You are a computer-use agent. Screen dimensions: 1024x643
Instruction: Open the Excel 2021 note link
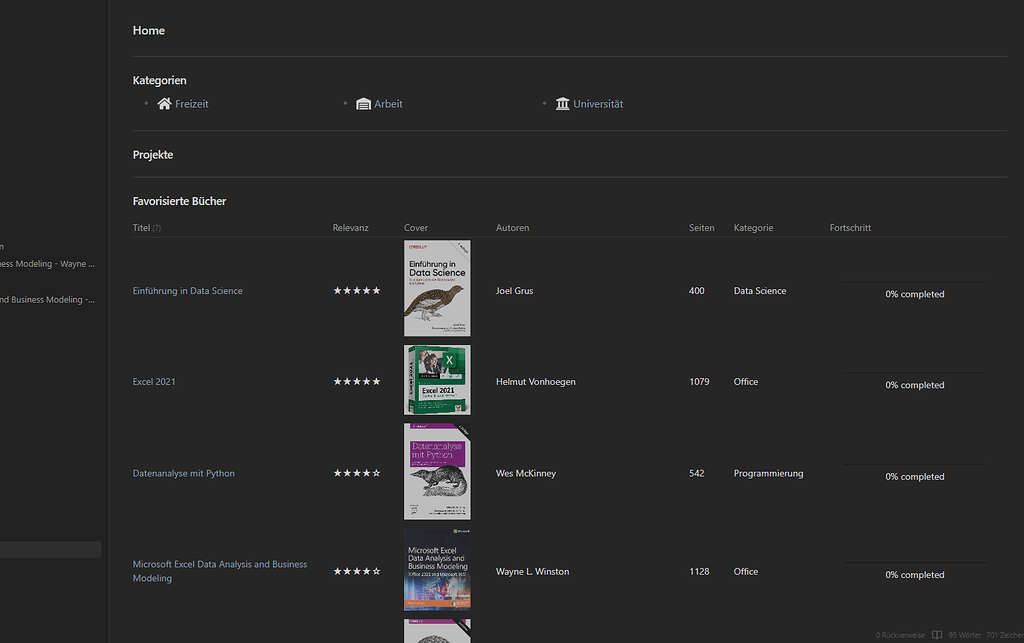[154, 381]
